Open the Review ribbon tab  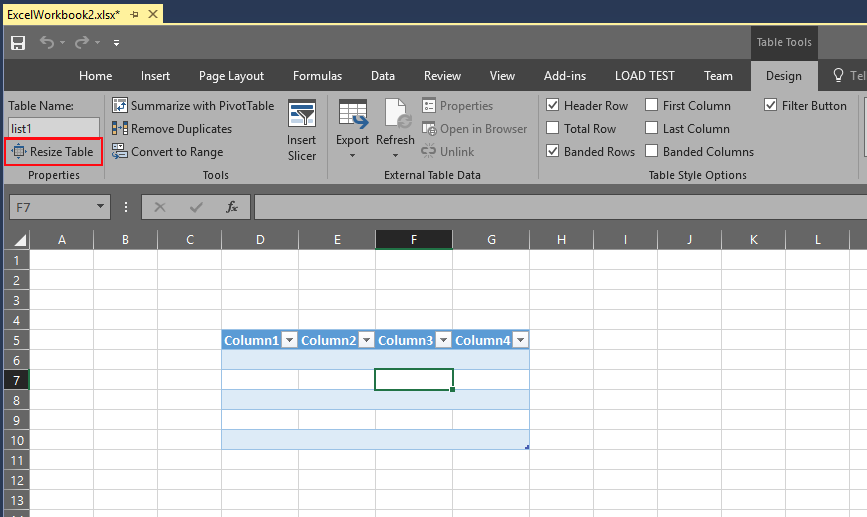442,76
